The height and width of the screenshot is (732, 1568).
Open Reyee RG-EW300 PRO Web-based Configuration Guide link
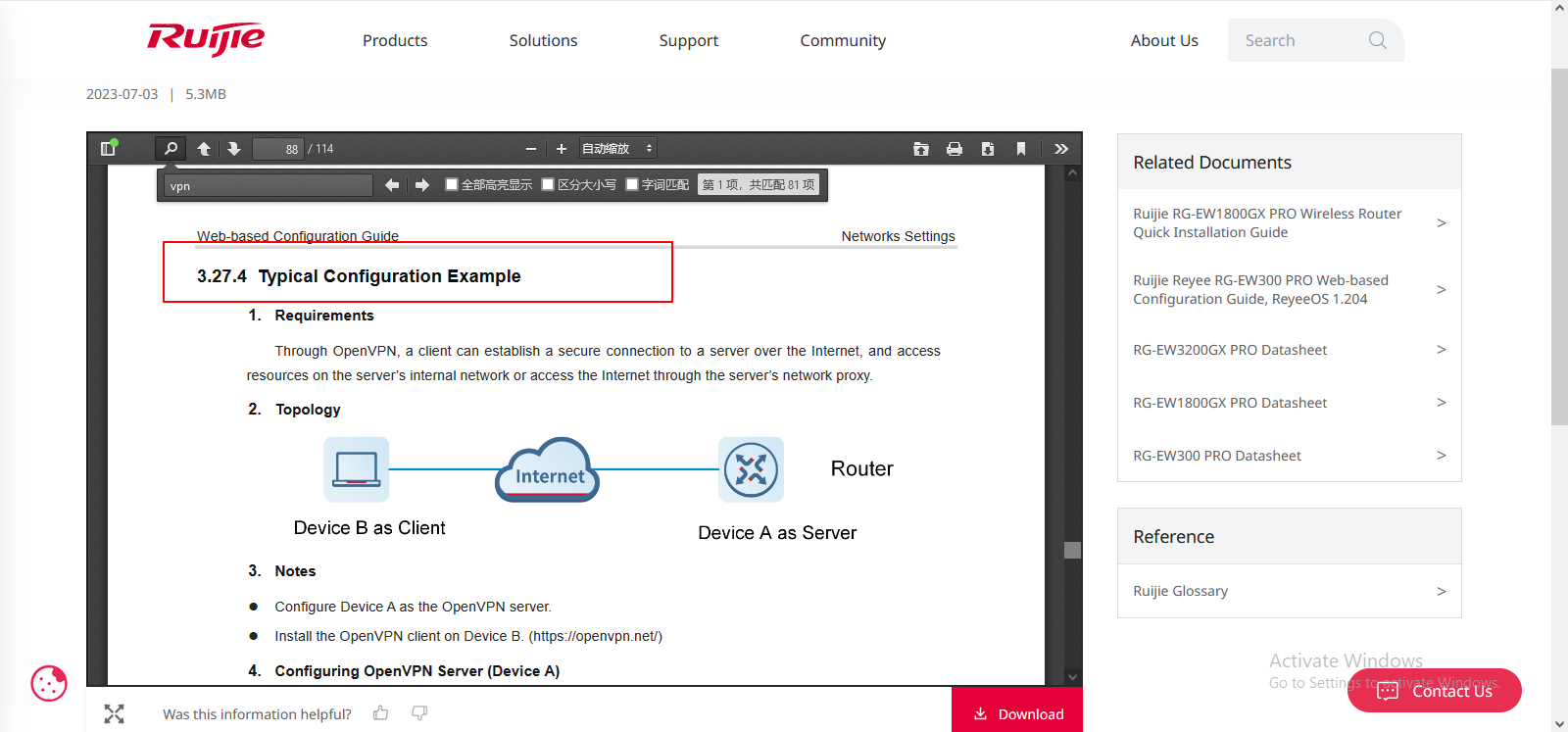[x=1260, y=290]
